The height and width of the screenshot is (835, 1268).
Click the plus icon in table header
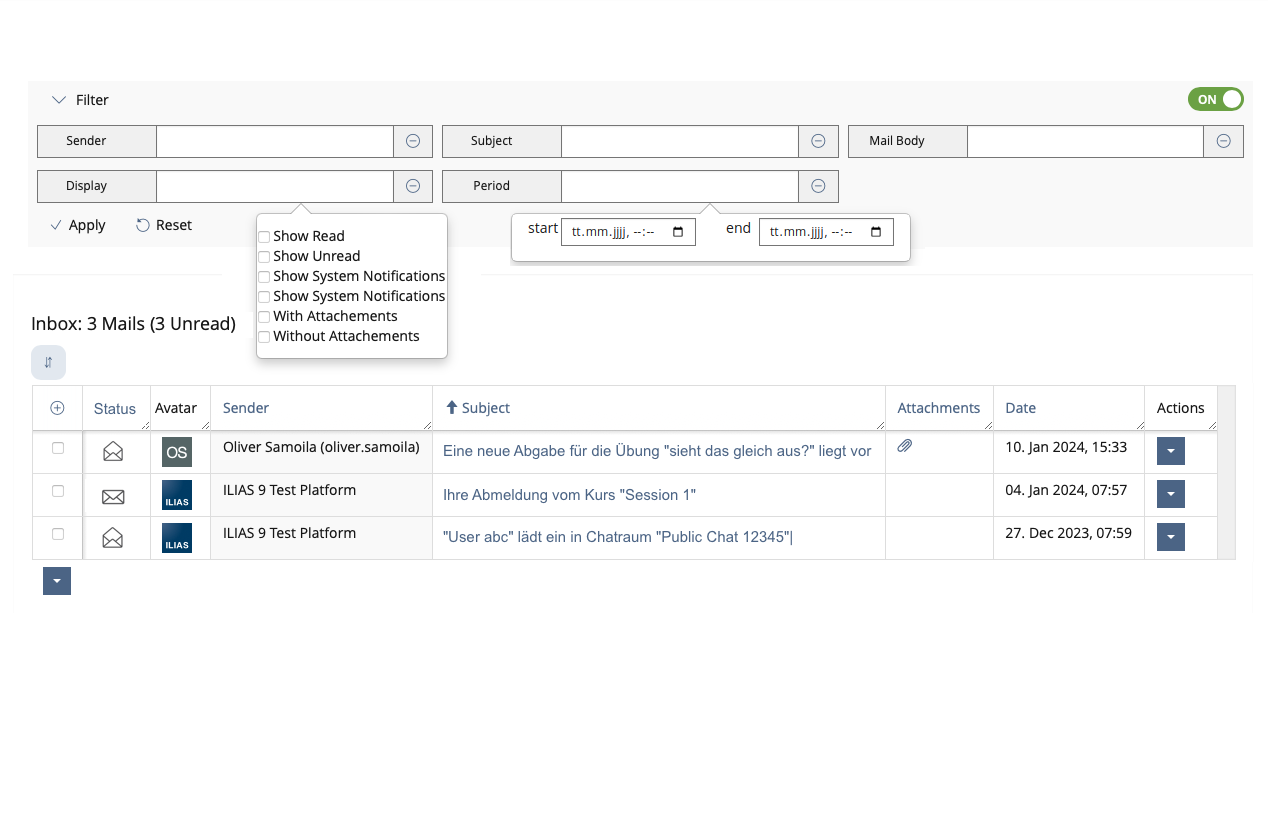[57, 408]
